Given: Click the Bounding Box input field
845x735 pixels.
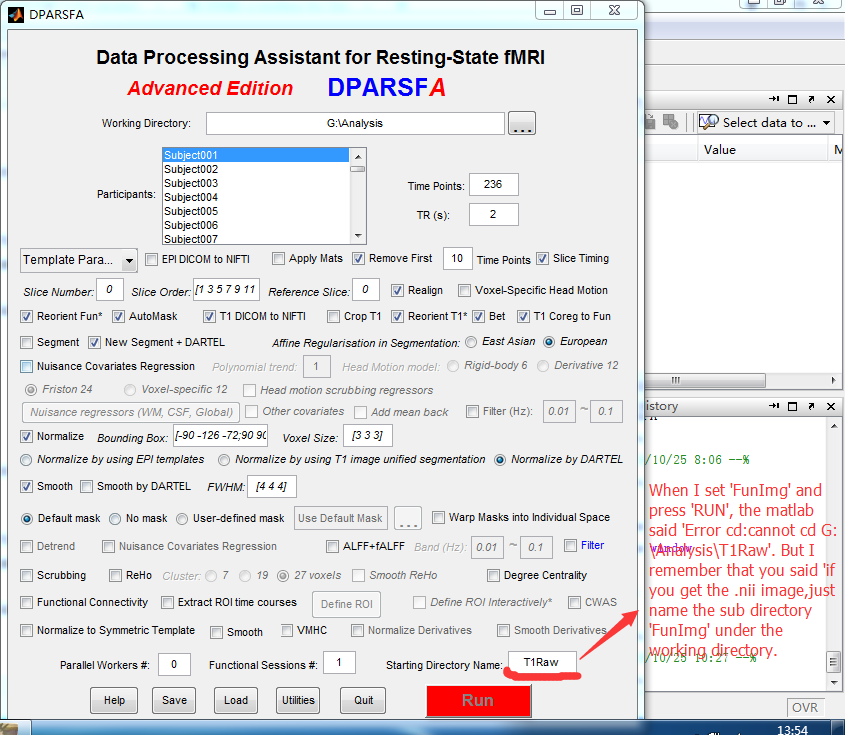Looking at the screenshot, I should click(x=220, y=435).
